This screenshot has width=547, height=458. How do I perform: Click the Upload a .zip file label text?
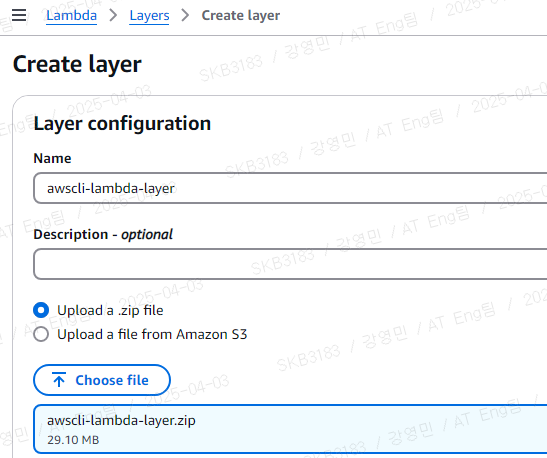(110, 310)
